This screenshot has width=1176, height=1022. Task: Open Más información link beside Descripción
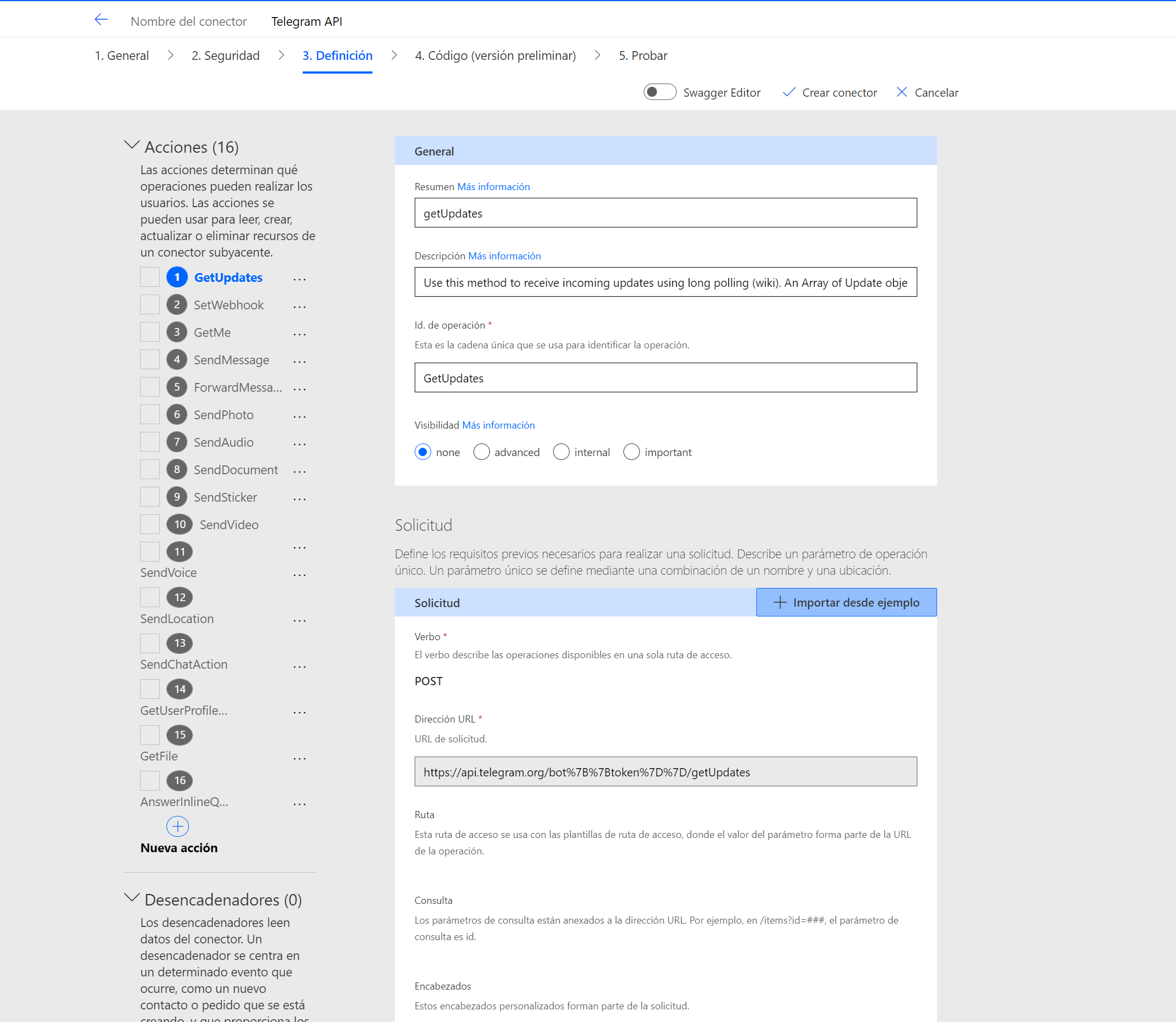tap(504, 256)
